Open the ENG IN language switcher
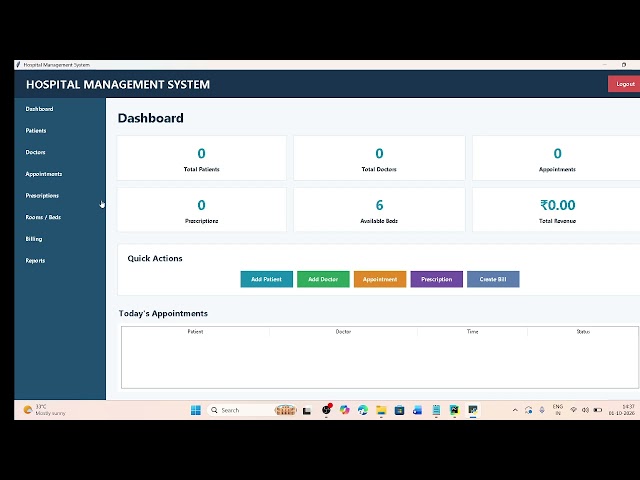Screen dimensions: 640x480 click(x=558, y=410)
